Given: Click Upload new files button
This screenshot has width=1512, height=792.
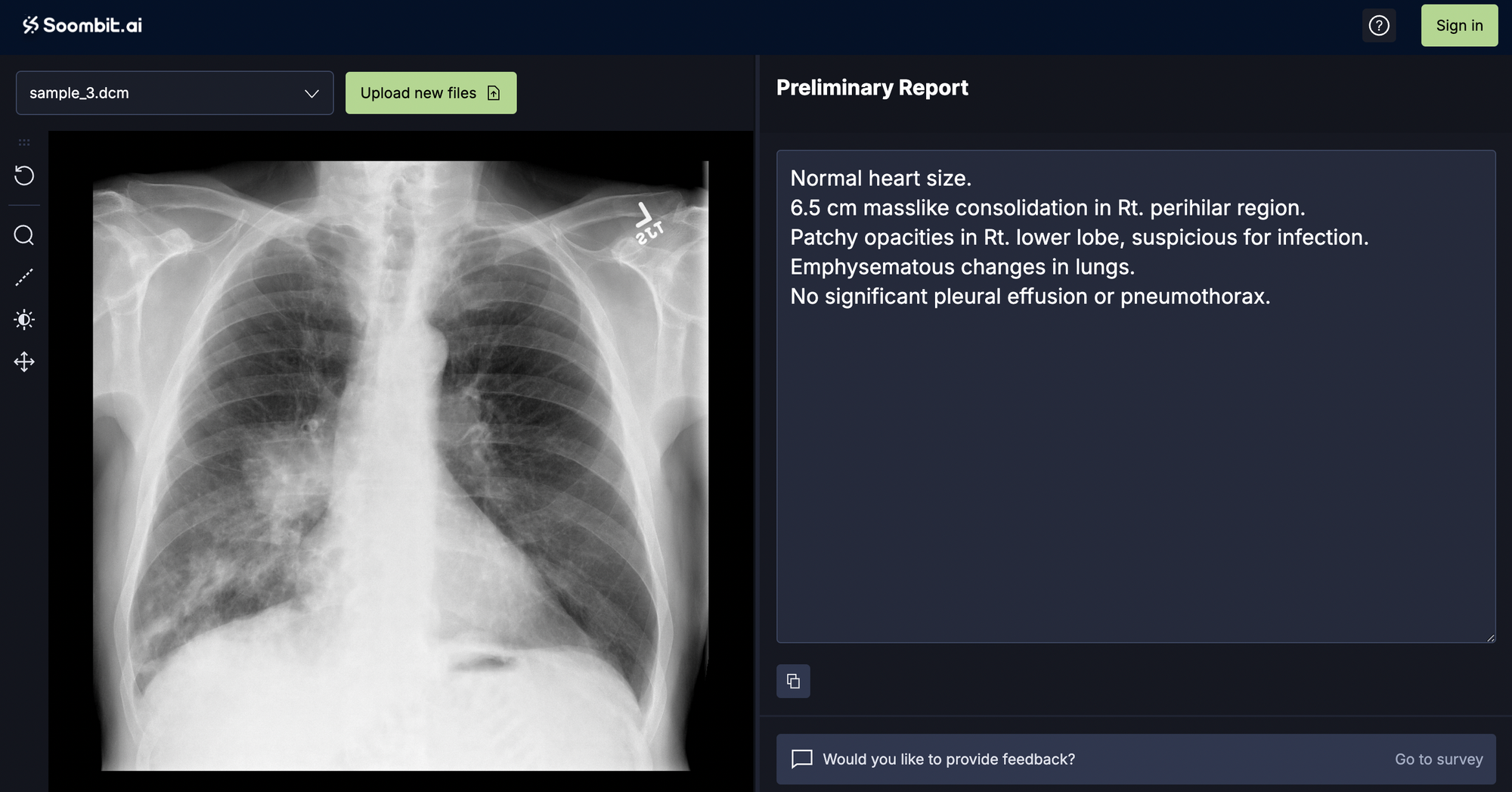Looking at the screenshot, I should [x=431, y=93].
